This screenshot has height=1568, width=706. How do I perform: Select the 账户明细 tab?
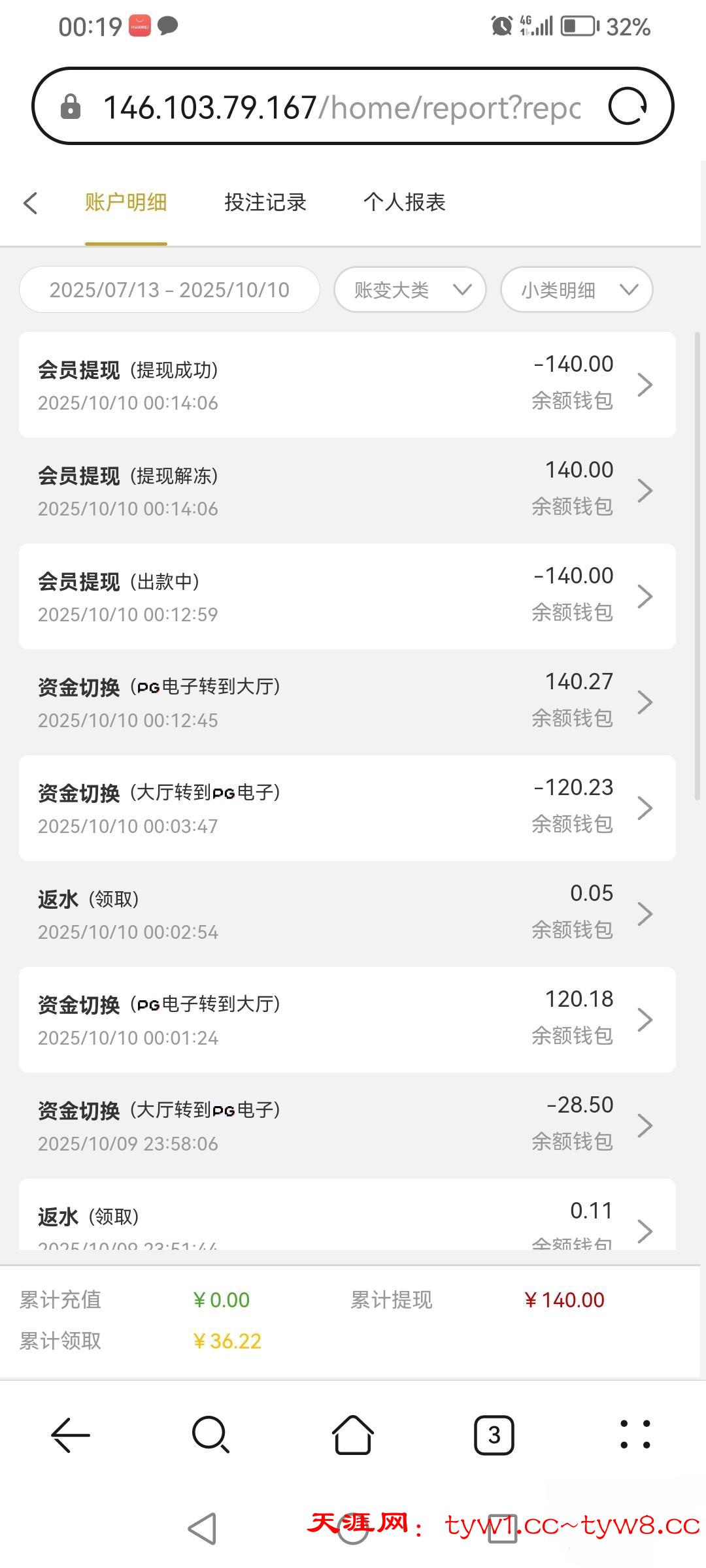coord(126,203)
